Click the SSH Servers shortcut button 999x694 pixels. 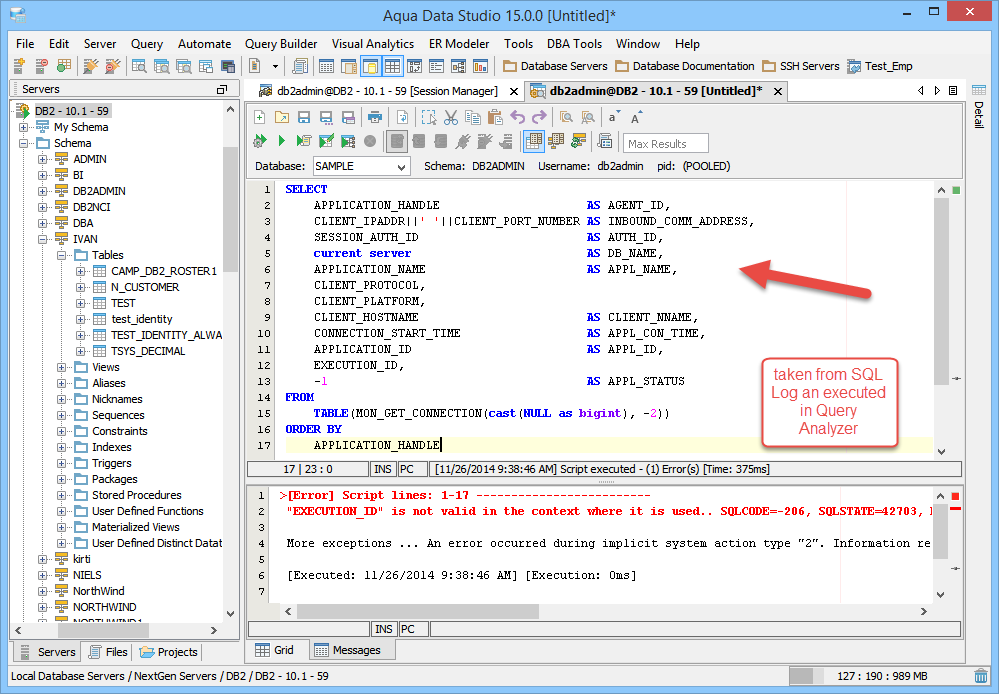(801, 66)
